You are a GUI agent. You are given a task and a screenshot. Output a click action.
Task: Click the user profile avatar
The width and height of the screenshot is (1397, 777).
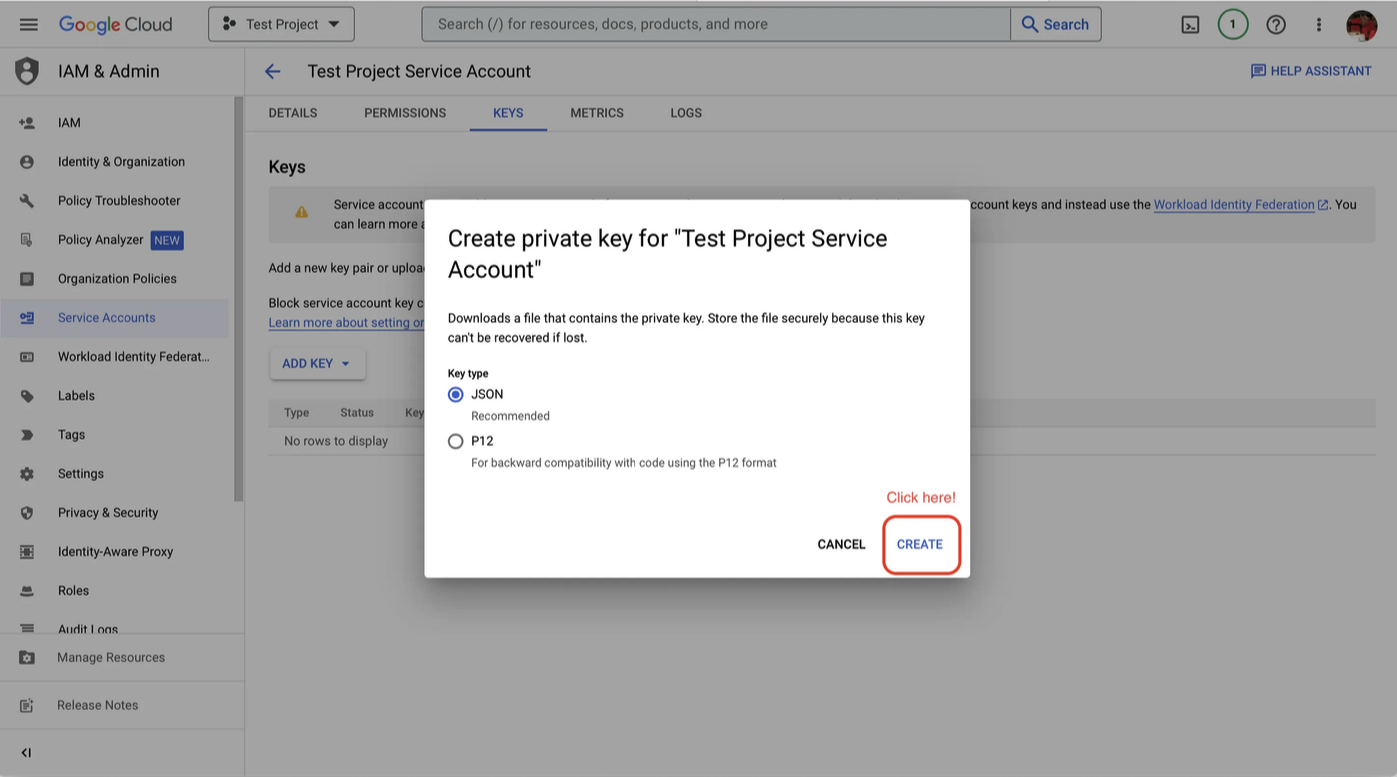coord(1362,25)
